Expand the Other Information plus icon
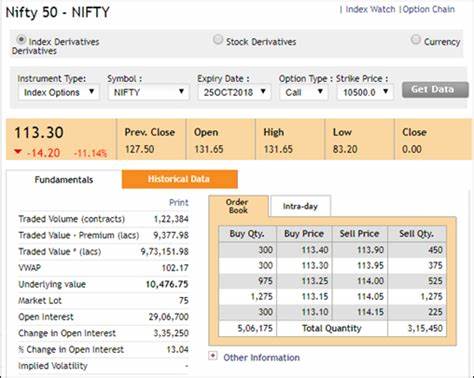Viewport: 474px width, 378px height. pos(213,356)
